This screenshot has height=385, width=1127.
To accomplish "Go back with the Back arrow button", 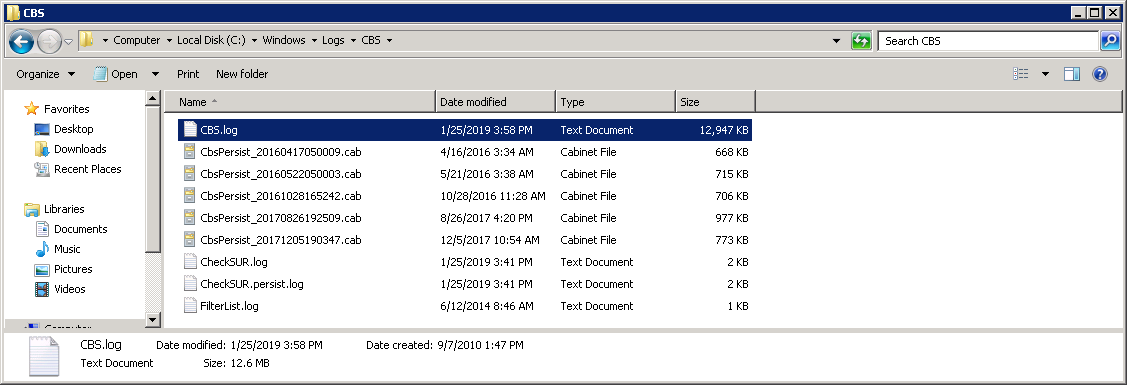I will pos(22,41).
